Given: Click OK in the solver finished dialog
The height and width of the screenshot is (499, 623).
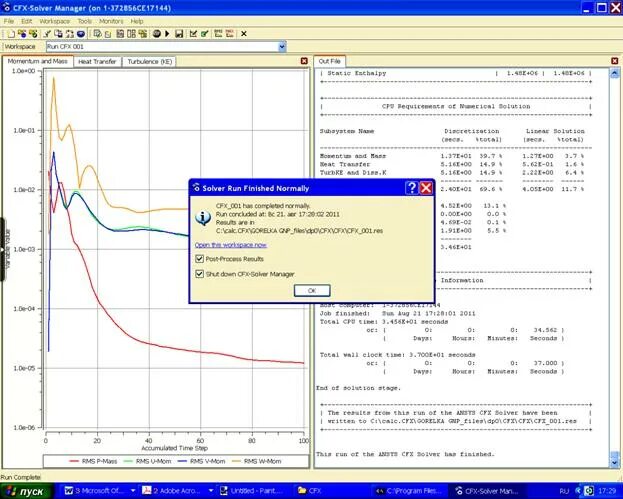Looking at the screenshot, I should pos(312,290).
